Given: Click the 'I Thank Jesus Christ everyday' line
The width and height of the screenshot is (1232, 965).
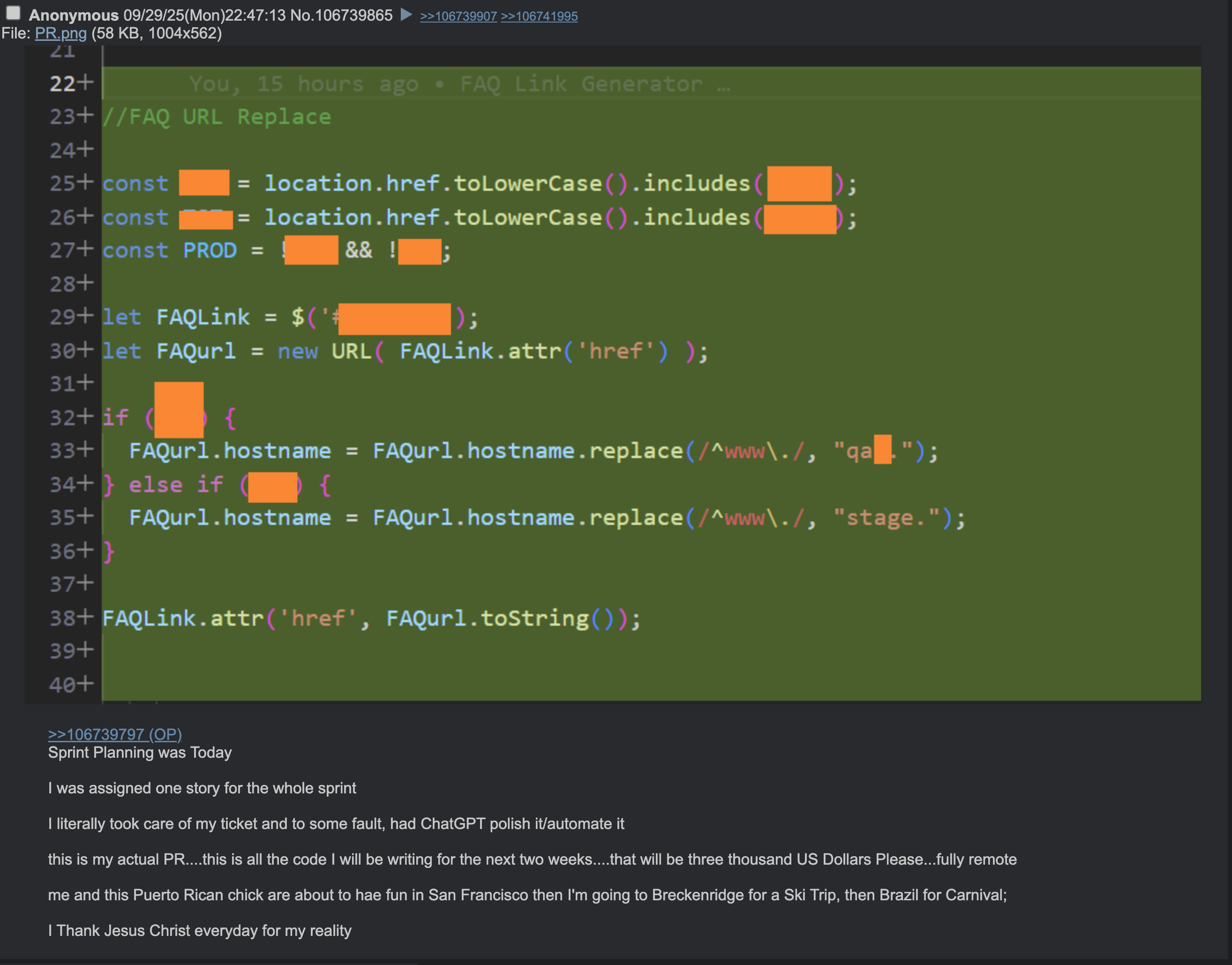Looking at the screenshot, I should coord(199,930).
